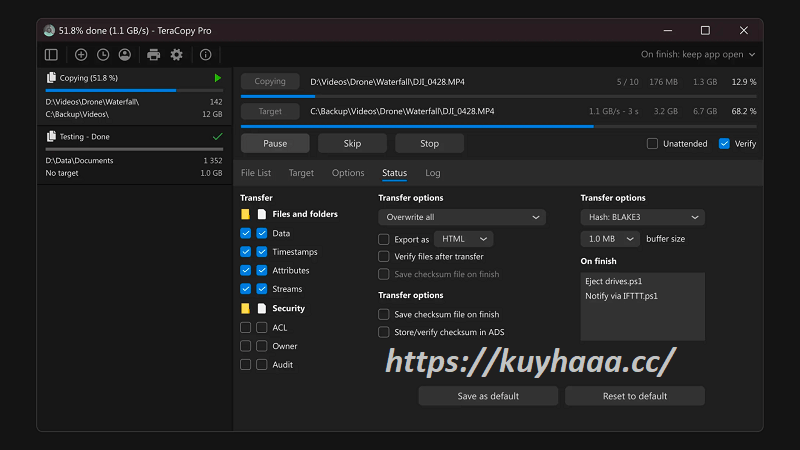The width and height of the screenshot is (800, 450).
Task: Click source path D:\Videos\Drone\Waterfall\DJI_0428.MP4
Action: tap(387, 82)
